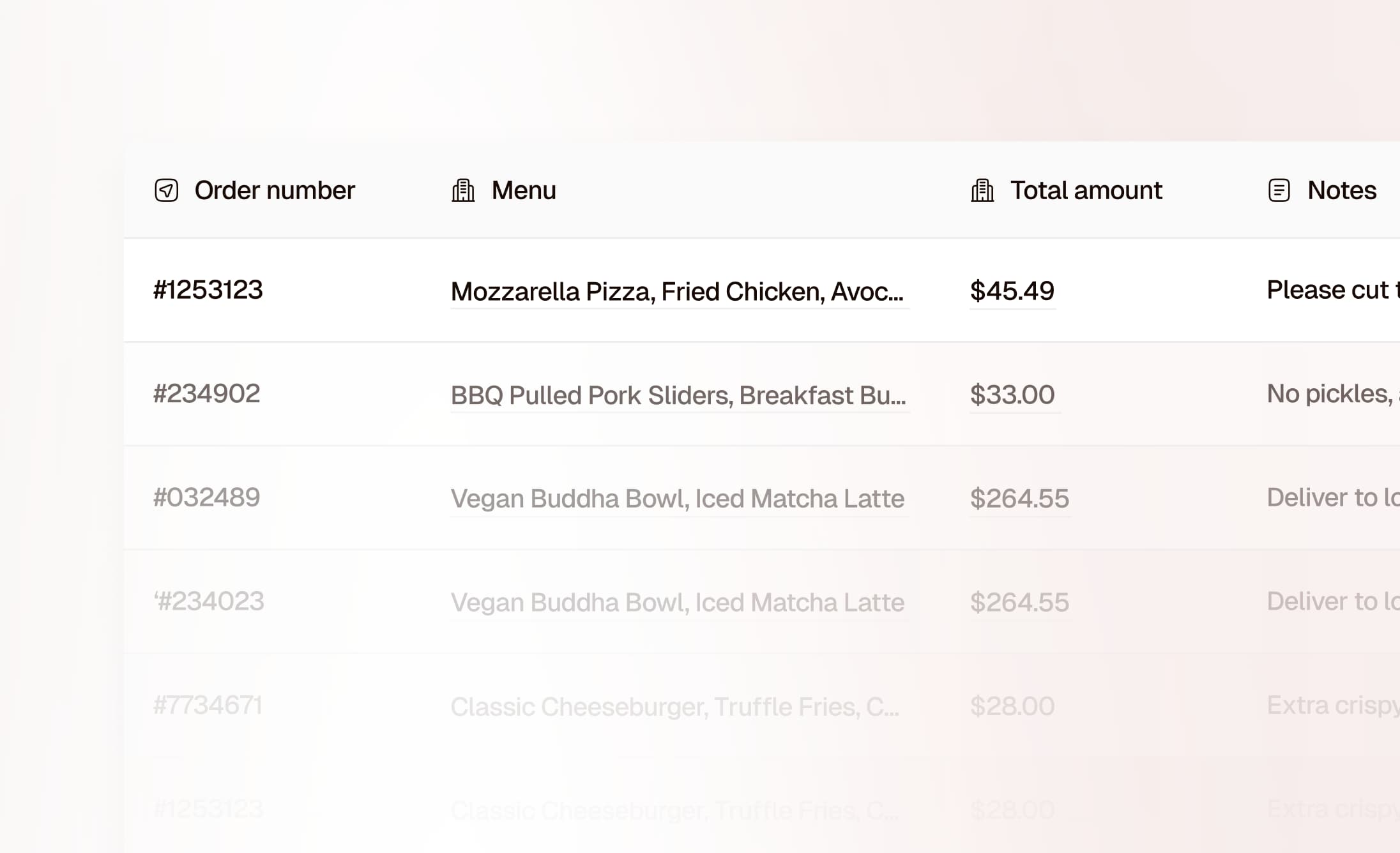Open the Classic Cheeseburger menu for order #7734671

click(674, 707)
